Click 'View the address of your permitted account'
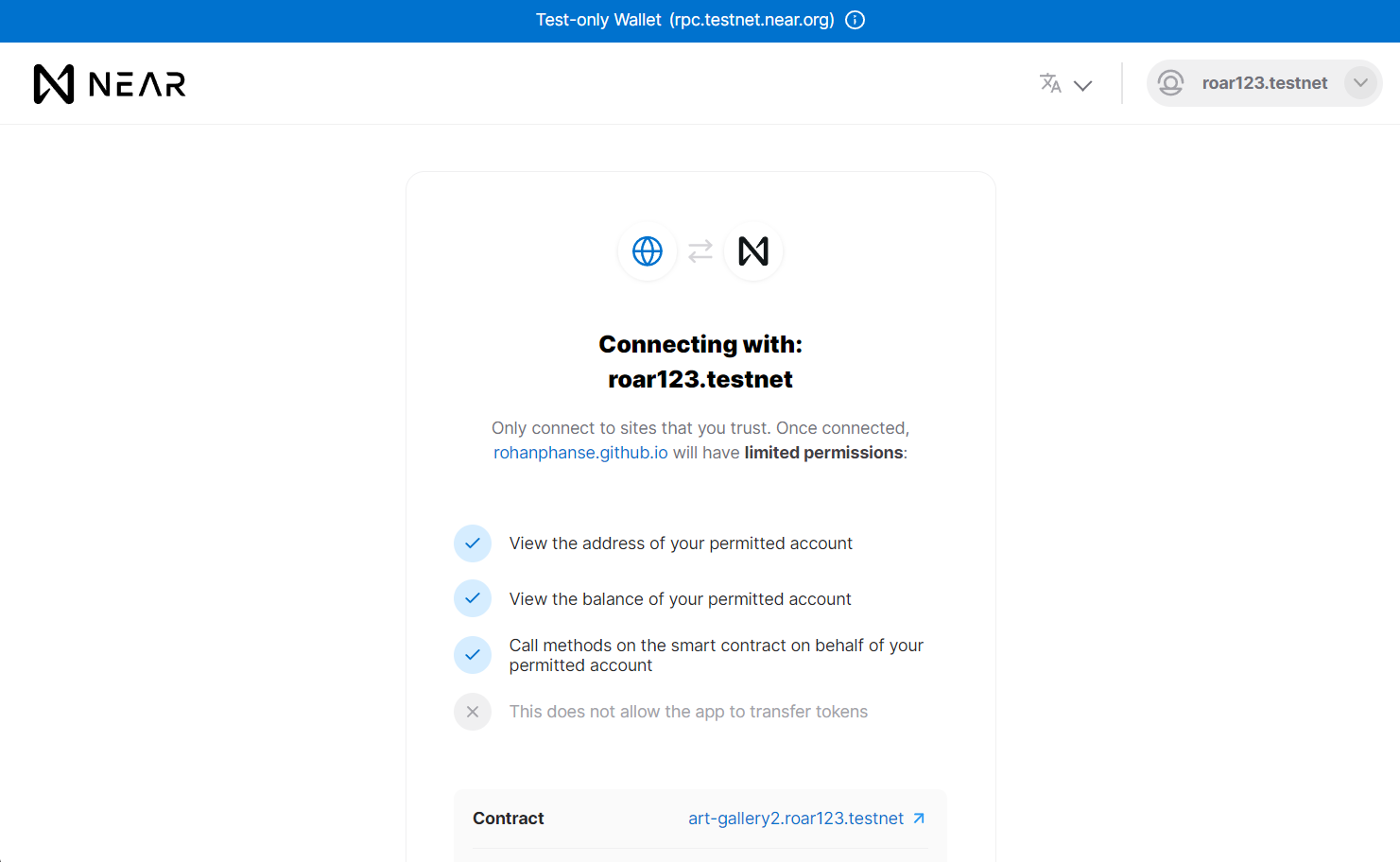Viewport: 1400px width, 862px height. pyautogui.click(x=681, y=543)
